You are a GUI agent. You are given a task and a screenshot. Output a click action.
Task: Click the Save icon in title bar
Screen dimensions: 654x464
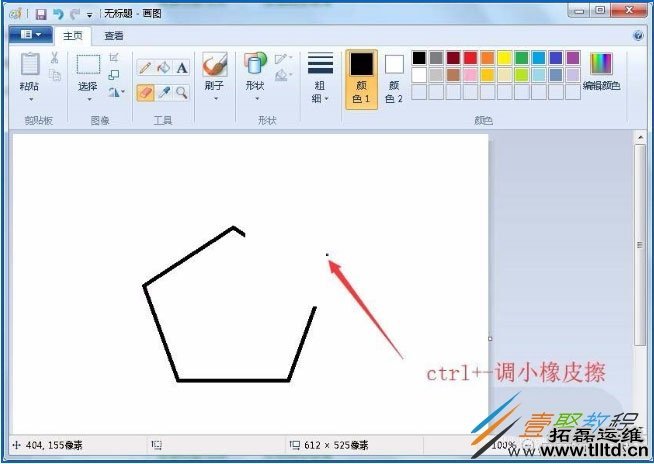(41, 14)
